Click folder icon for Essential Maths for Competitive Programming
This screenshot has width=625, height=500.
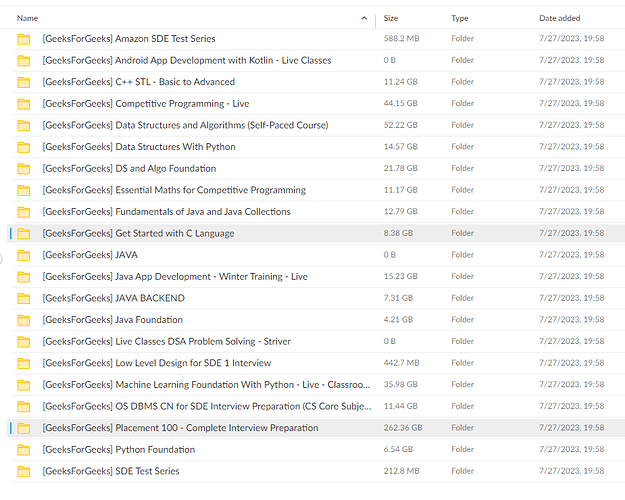point(24,190)
